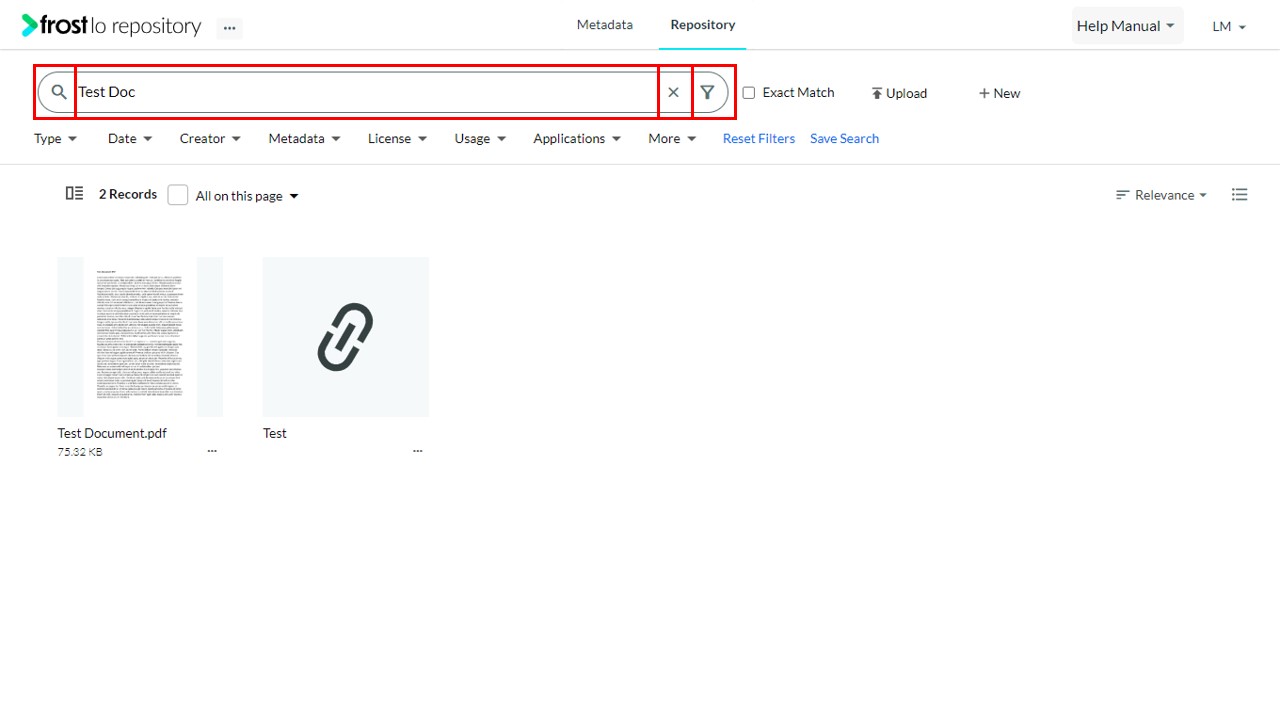This screenshot has height=720, width=1280.
Task: Open the Usage filter dropdown
Action: pyautogui.click(x=481, y=139)
